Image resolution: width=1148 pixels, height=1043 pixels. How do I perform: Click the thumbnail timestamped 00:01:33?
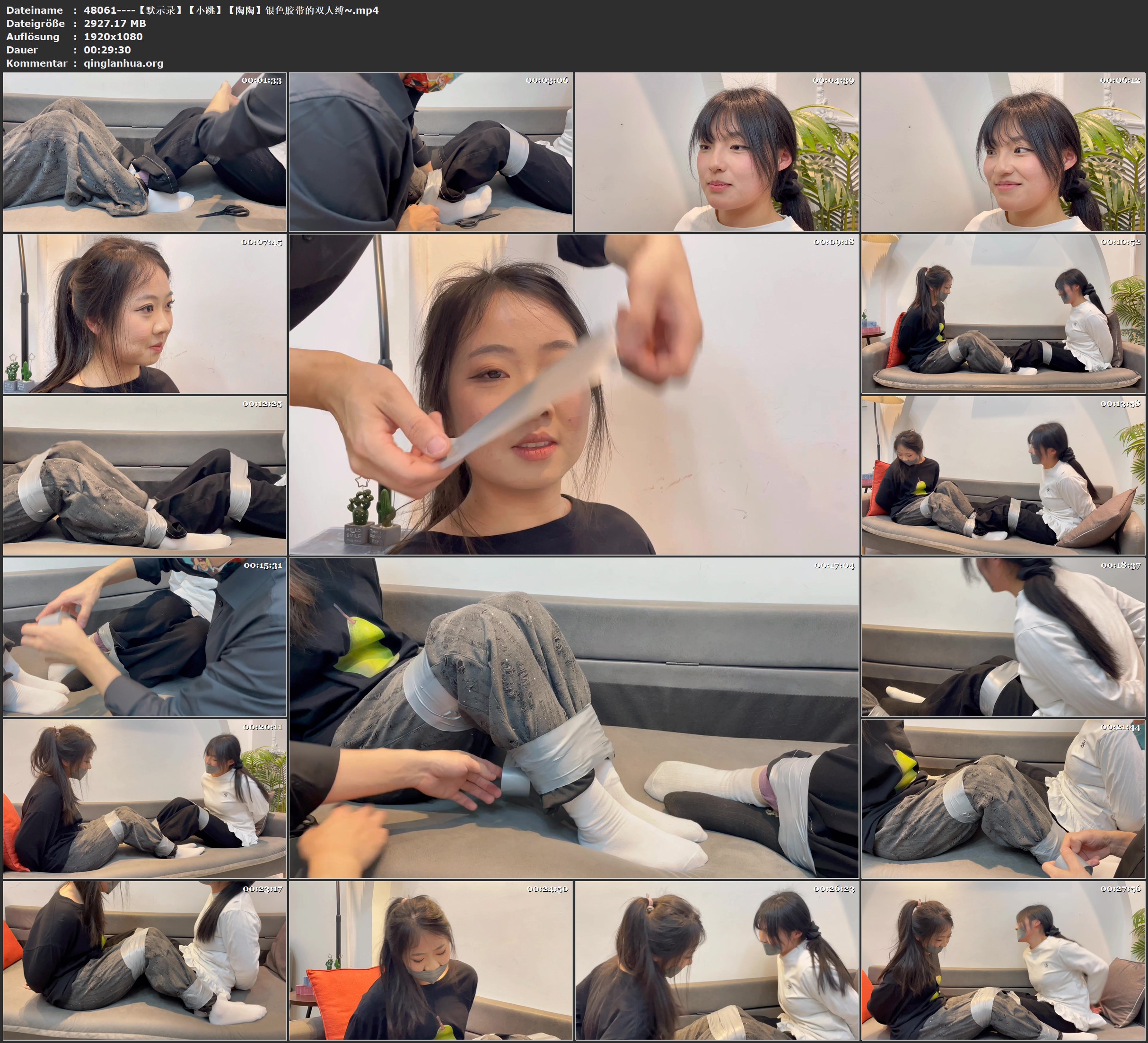click(x=145, y=152)
